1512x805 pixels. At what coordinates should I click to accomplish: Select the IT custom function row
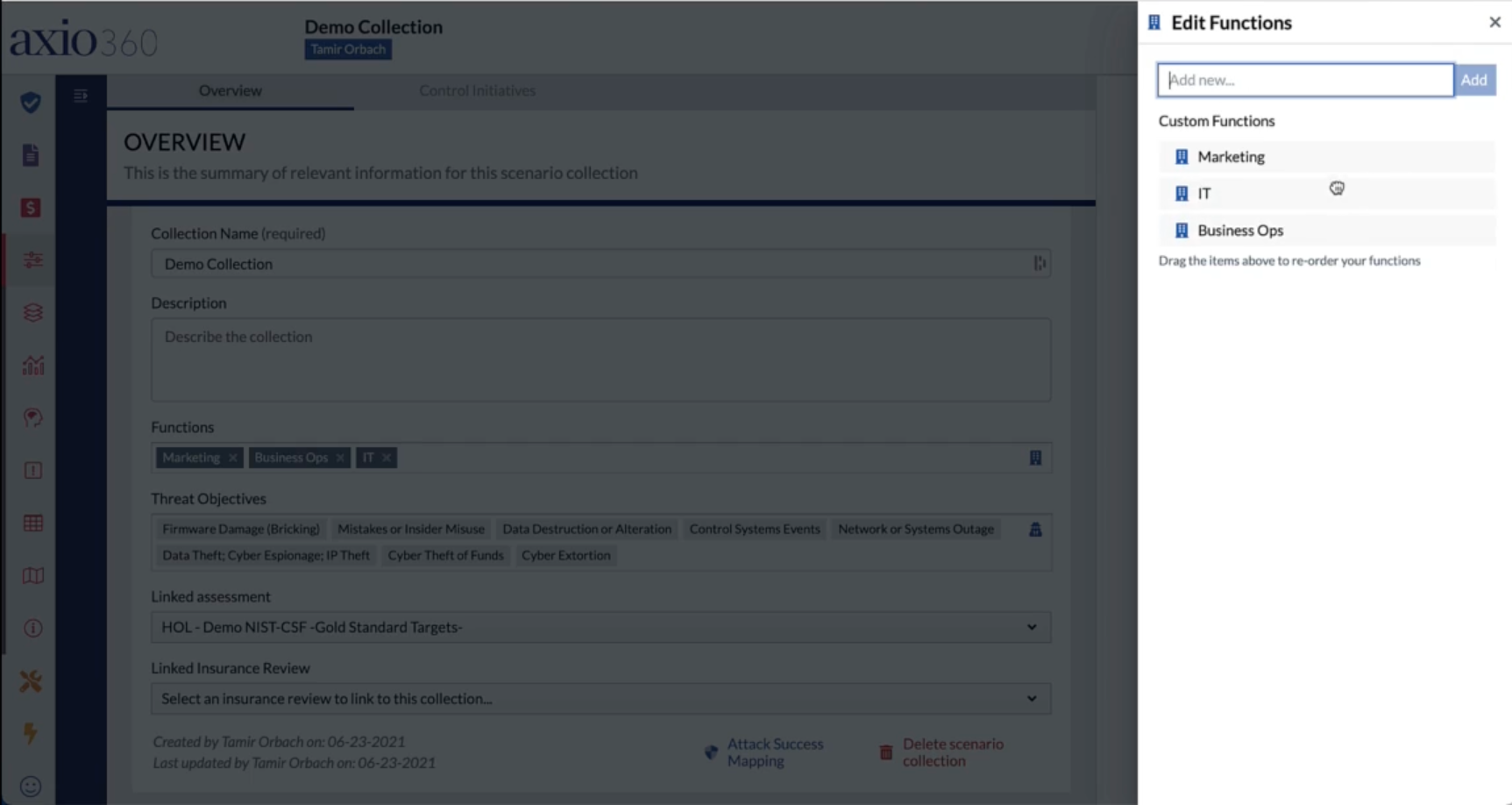click(x=1326, y=194)
